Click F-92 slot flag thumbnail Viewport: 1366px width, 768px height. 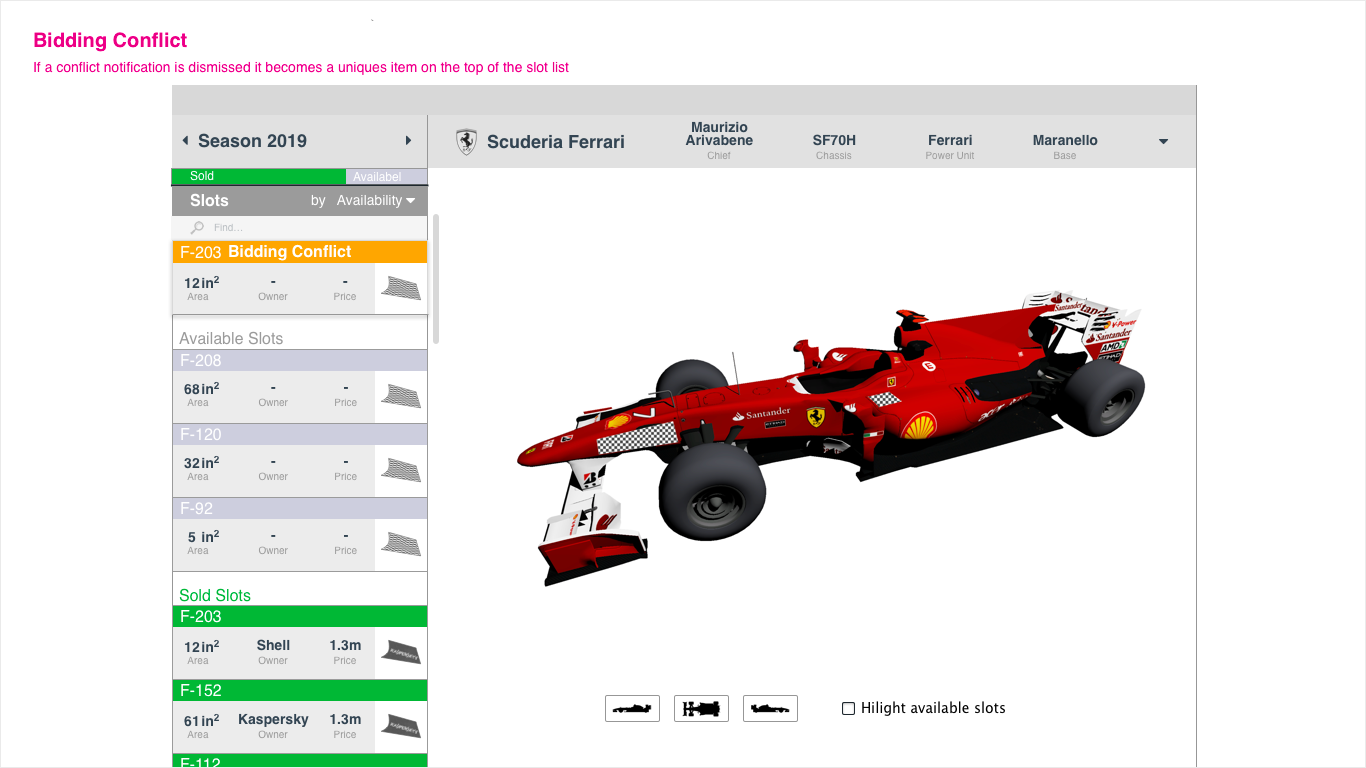click(401, 544)
